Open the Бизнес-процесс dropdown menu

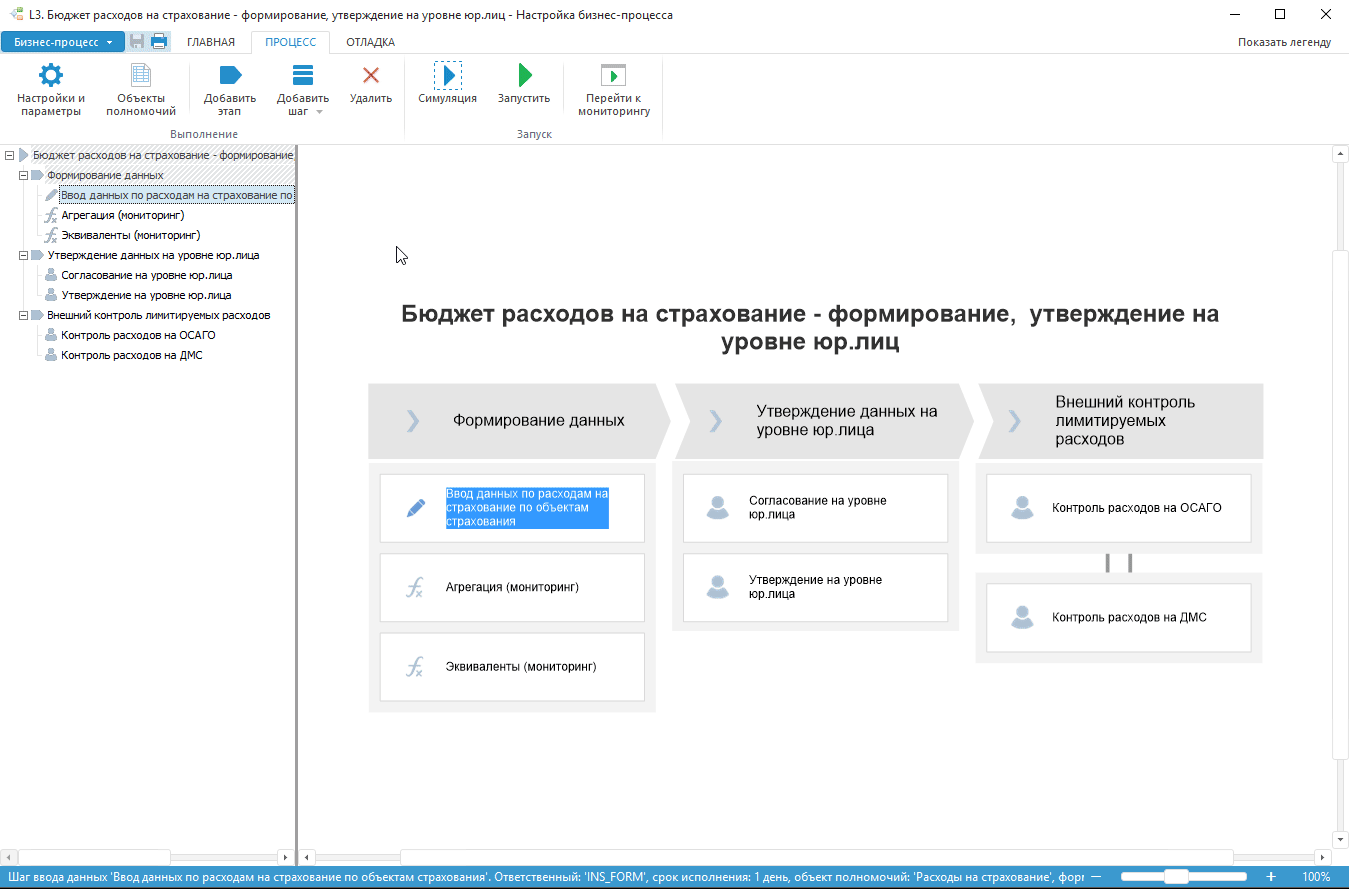[x=63, y=42]
